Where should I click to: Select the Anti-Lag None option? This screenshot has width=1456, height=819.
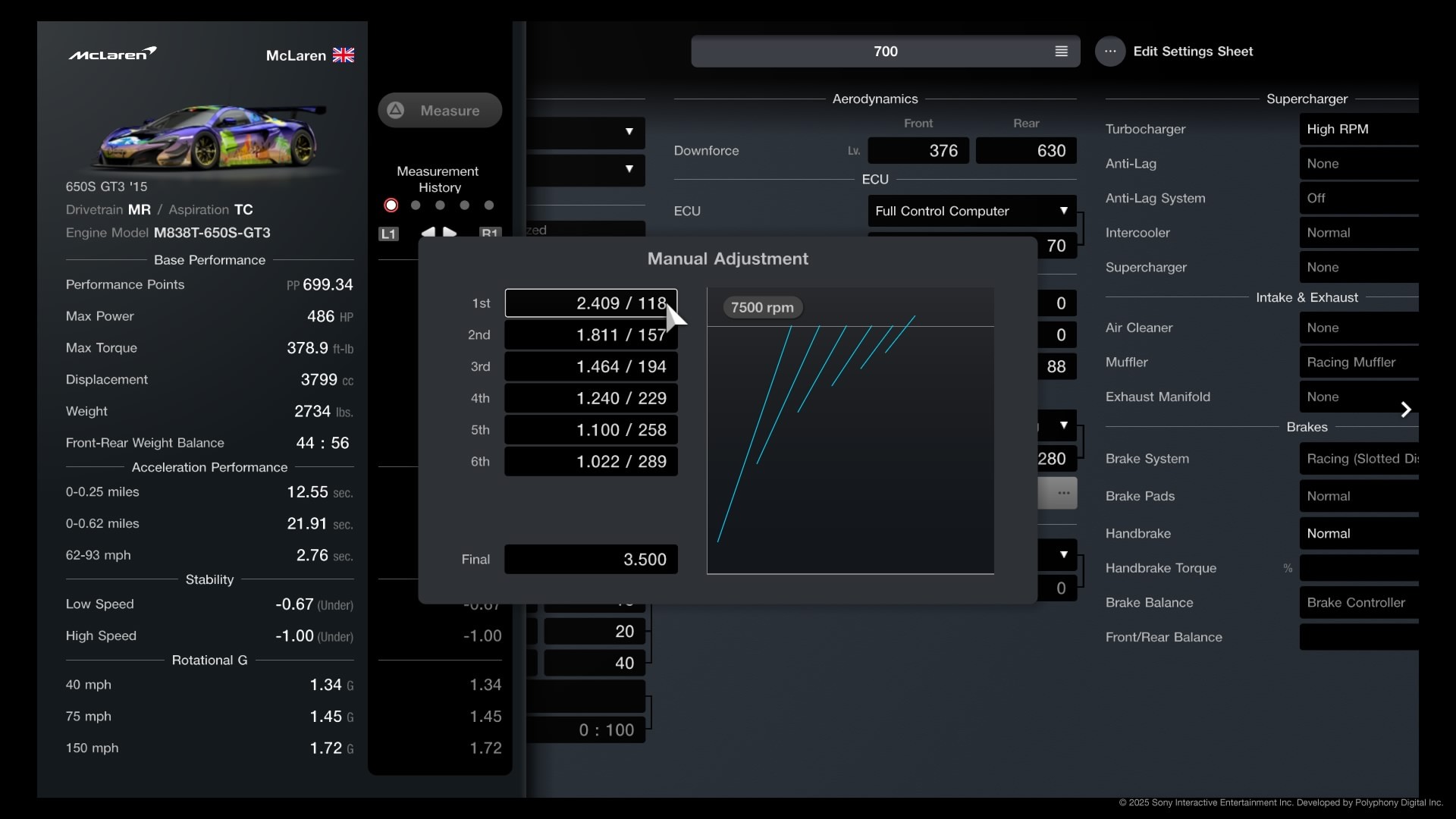(x=1359, y=164)
